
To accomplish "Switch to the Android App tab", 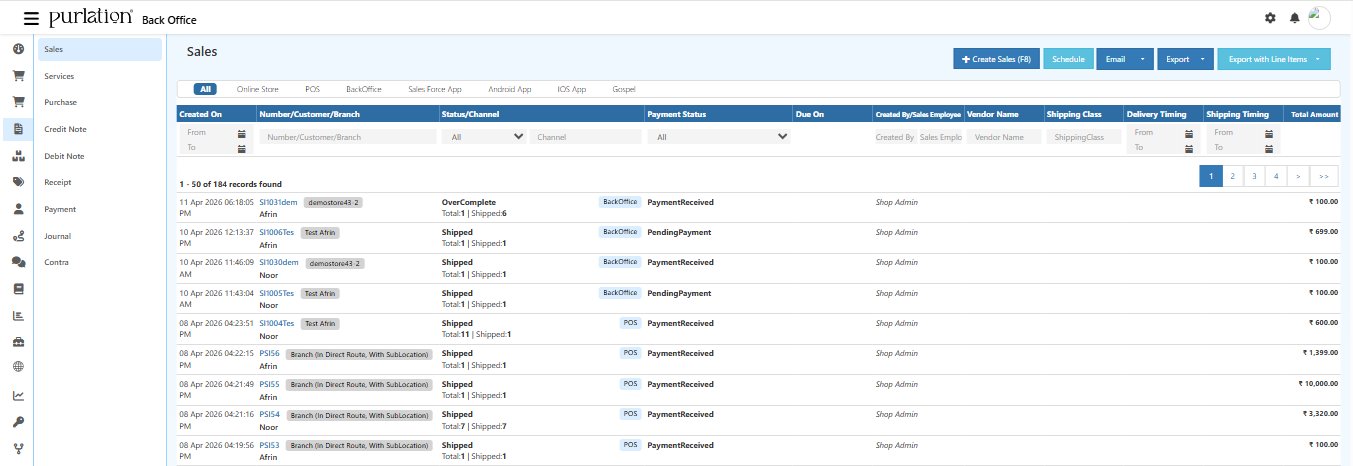I will (x=510, y=89).
